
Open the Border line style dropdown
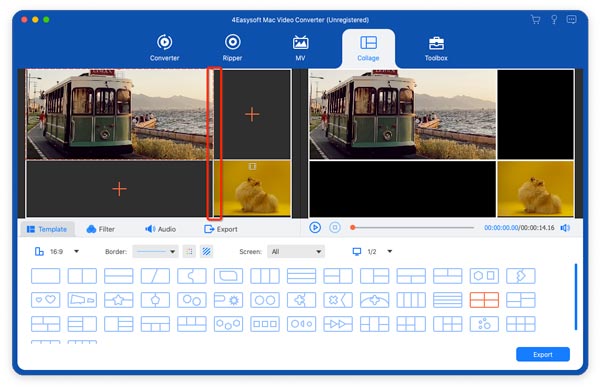point(155,251)
